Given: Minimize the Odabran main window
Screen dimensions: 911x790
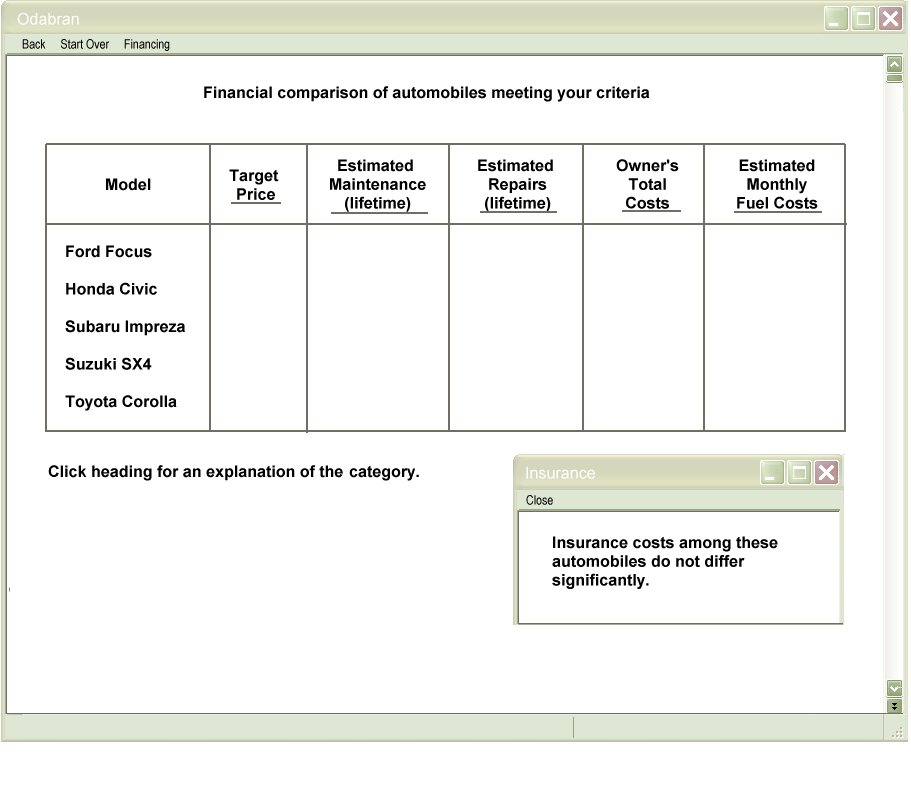Looking at the screenshot, I should pyautogui.click(x=836, y=18).
